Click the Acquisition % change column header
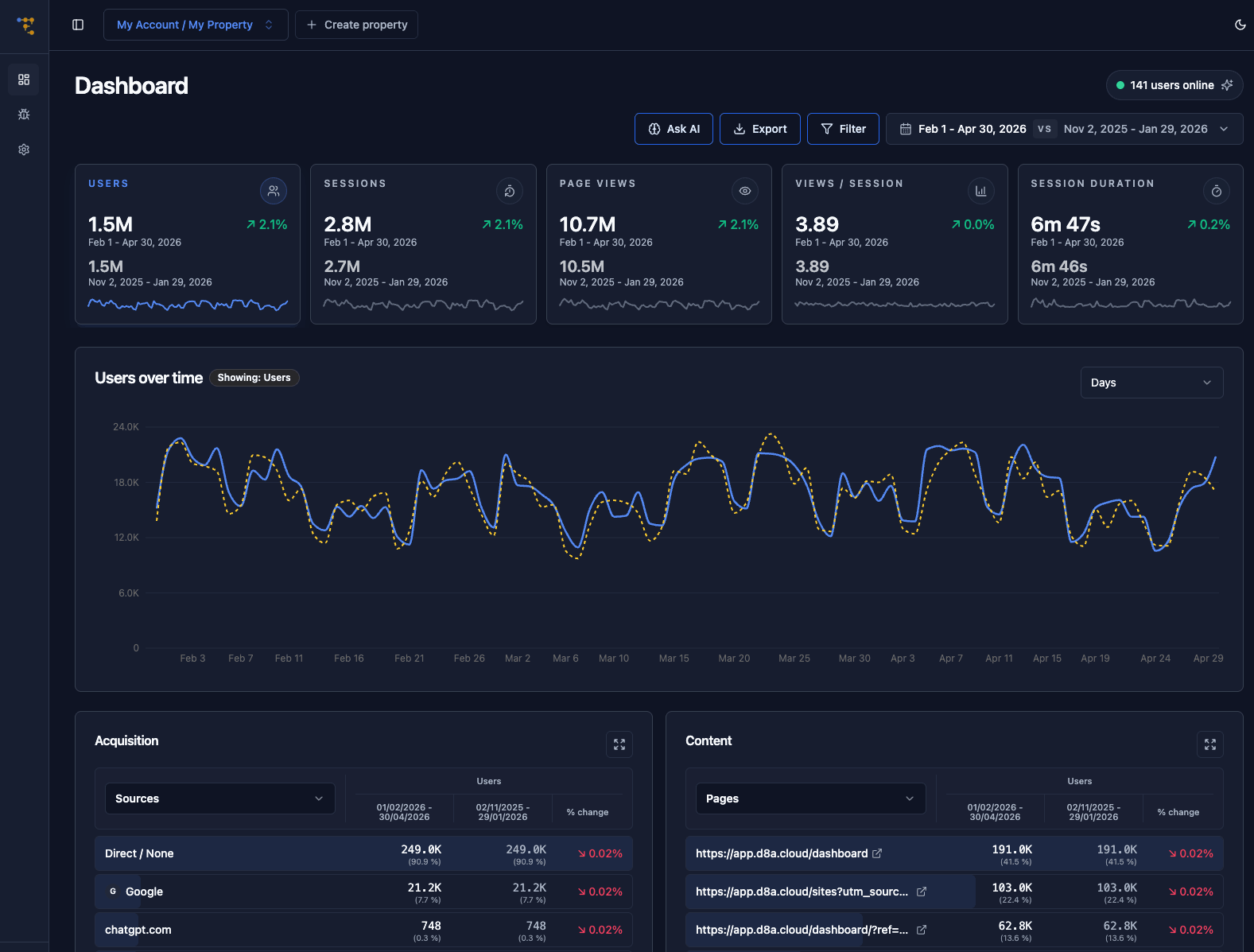Screen dimensions: 1254x952 (x=588, y=812)
